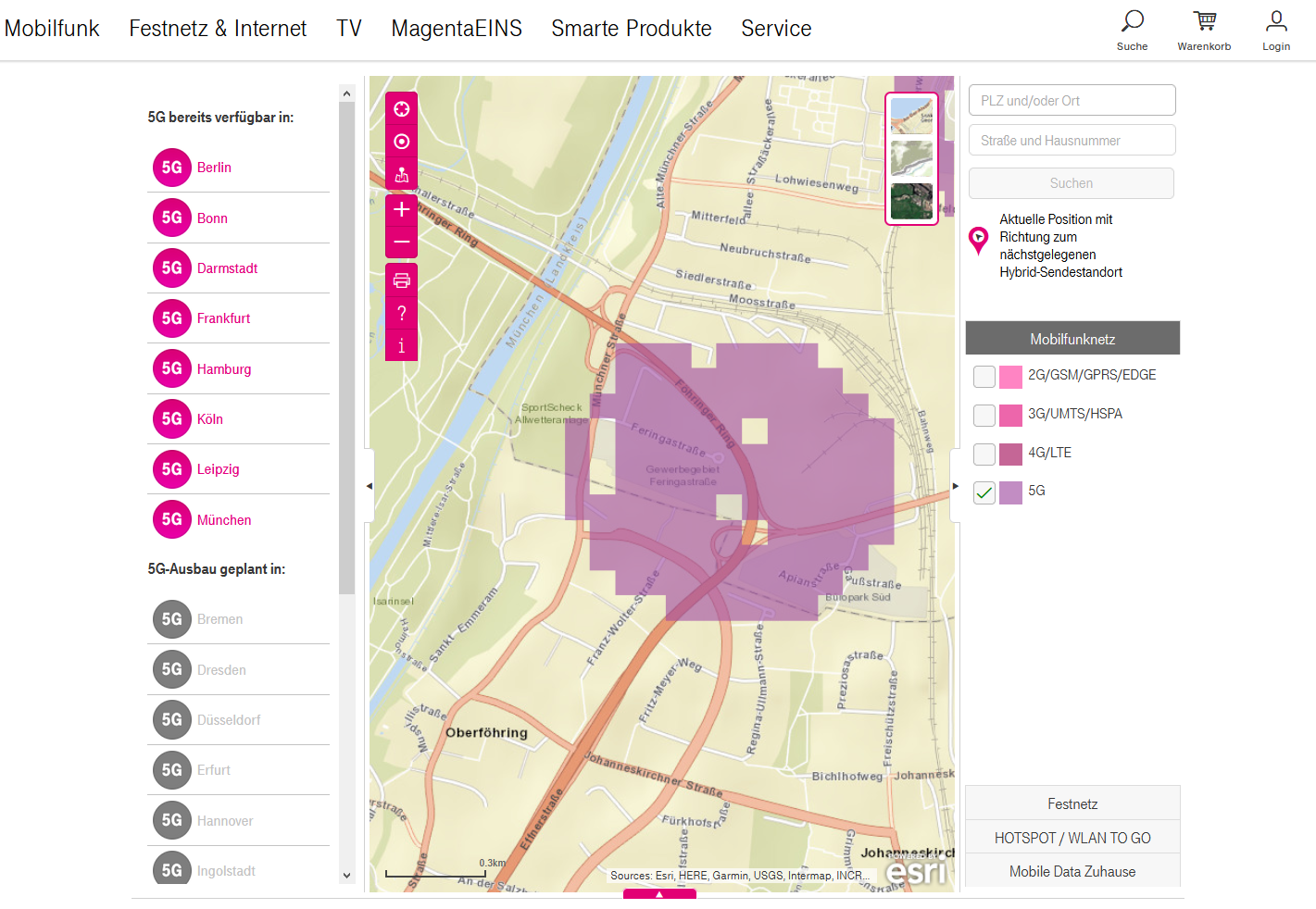Open the Smarte Produkte menu
This screenshot has width=1316, height=909.
click(632, 29)
